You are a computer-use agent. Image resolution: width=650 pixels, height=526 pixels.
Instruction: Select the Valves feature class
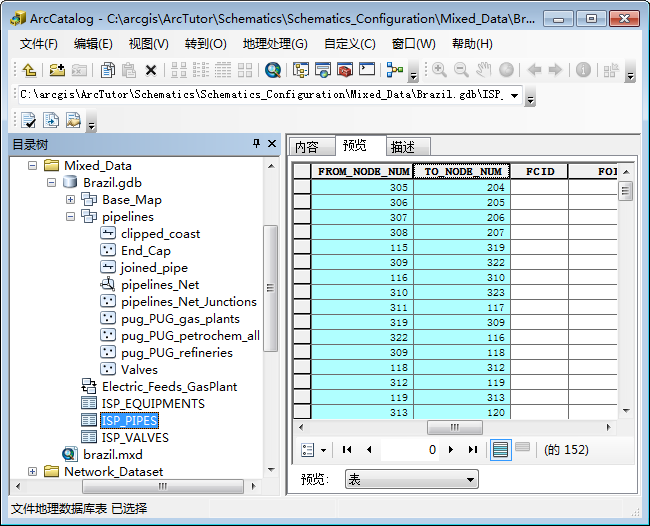click(139, 370)
